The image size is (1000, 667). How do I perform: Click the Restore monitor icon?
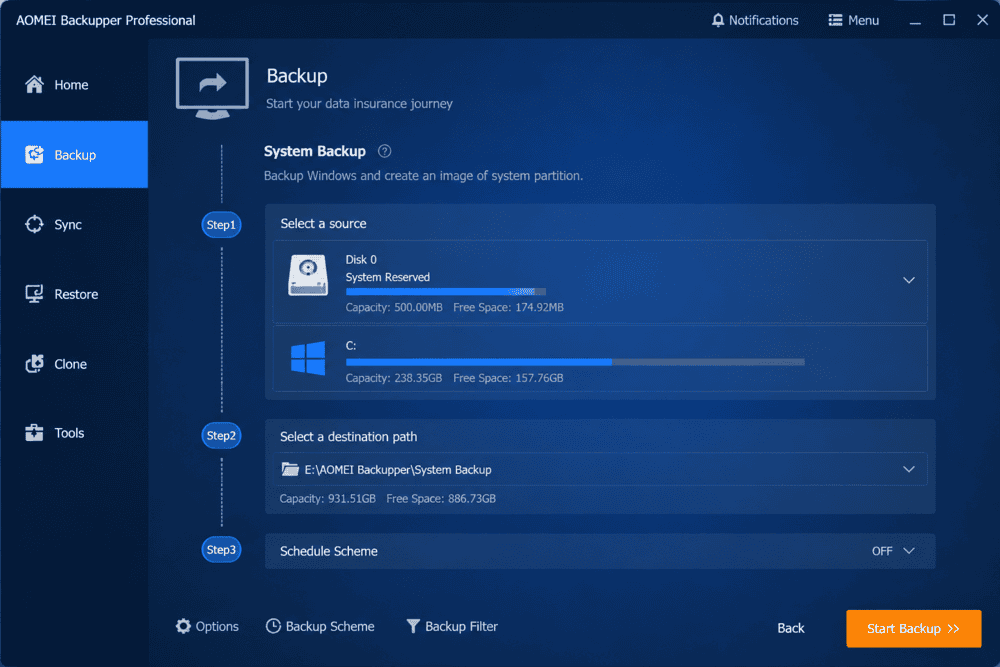point(34,294)
